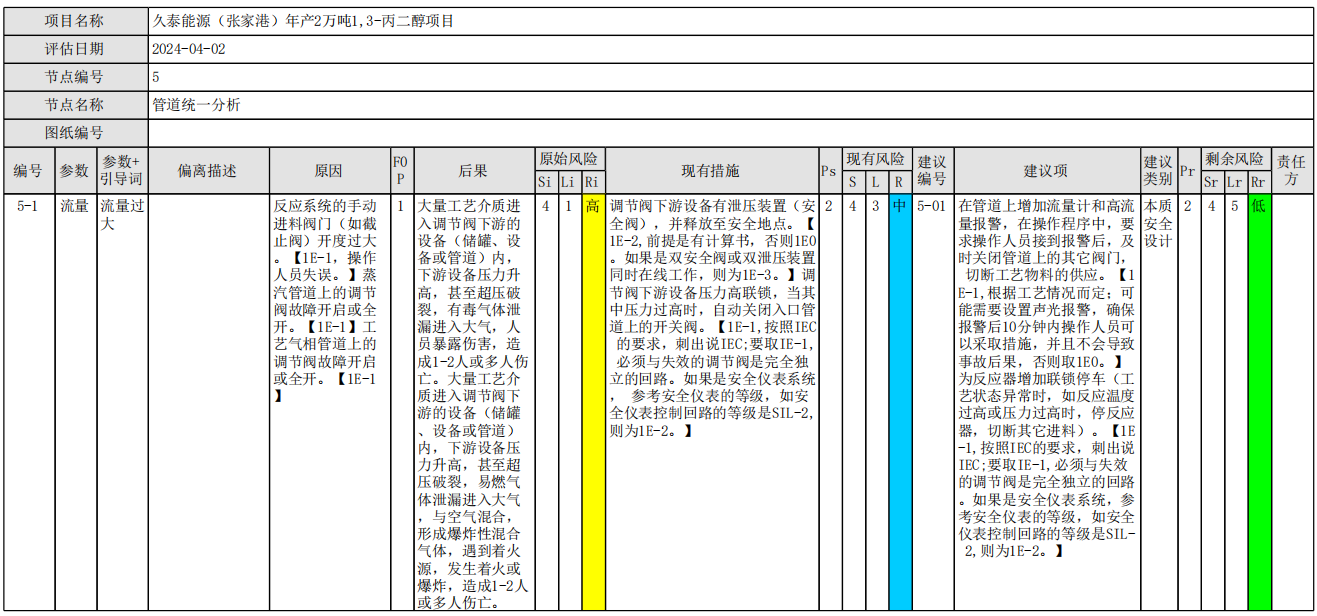Select the 图纸编号 label cell
The width and height of the screenshot is (1317, 616).
pyautogui.click(x=76, y=133)
